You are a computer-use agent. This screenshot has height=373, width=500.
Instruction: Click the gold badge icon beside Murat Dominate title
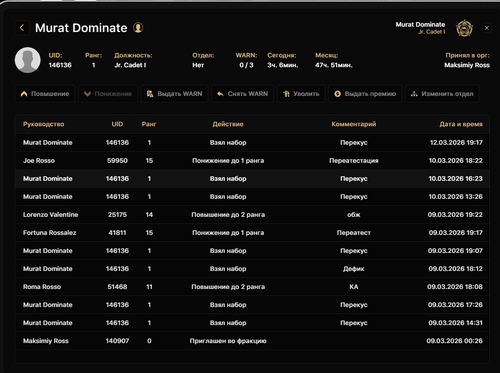point(138,28)
